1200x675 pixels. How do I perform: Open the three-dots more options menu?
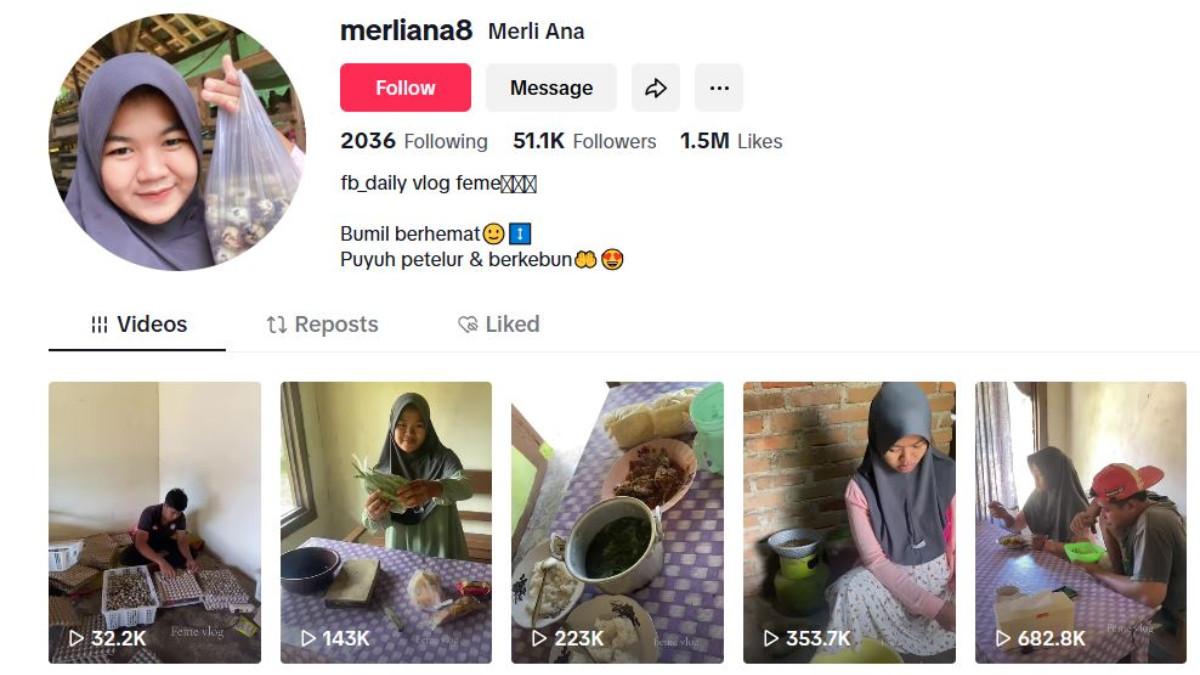(719, 88)
